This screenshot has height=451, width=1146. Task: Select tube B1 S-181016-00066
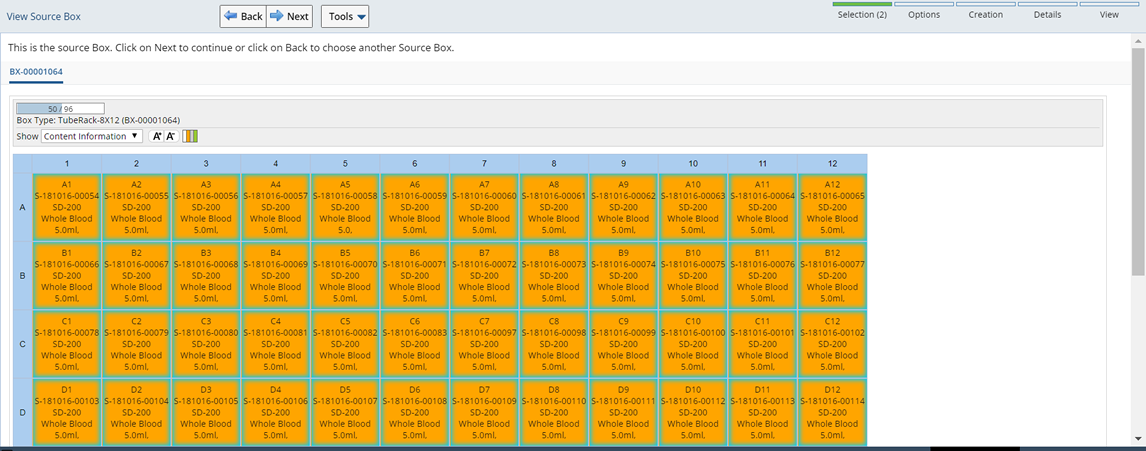point(67,276)
